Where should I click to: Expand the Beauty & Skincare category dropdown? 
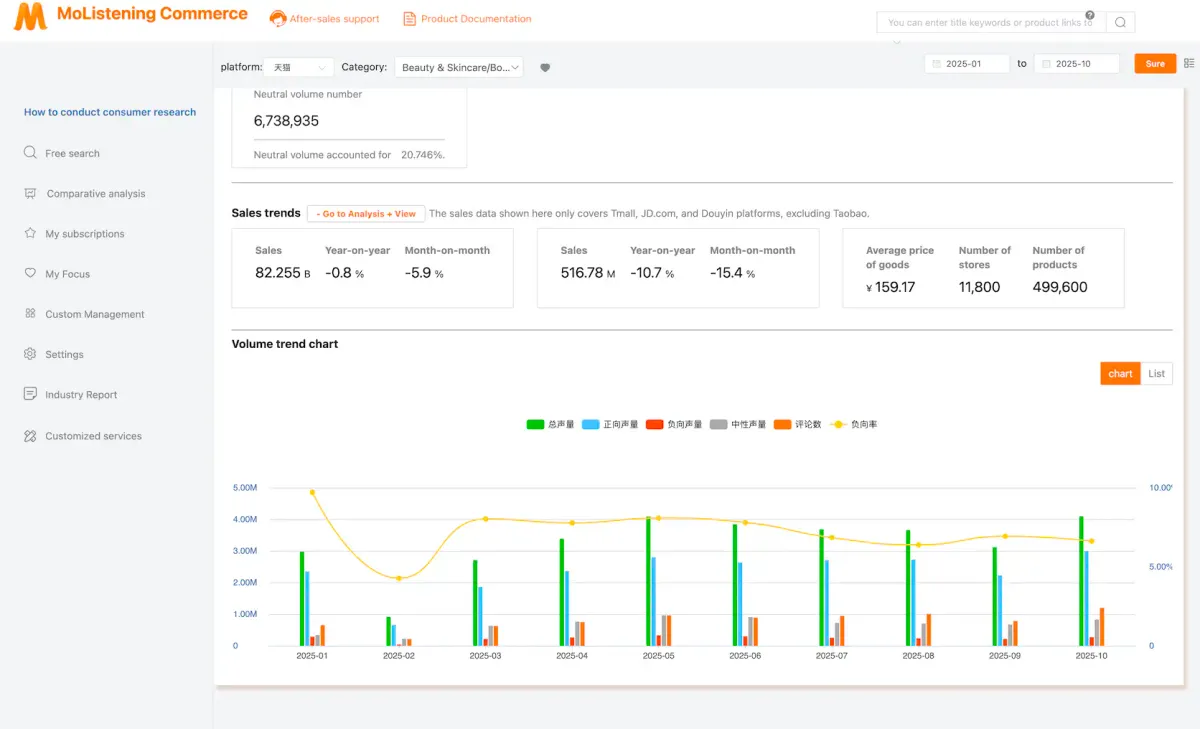coord(459,67)
